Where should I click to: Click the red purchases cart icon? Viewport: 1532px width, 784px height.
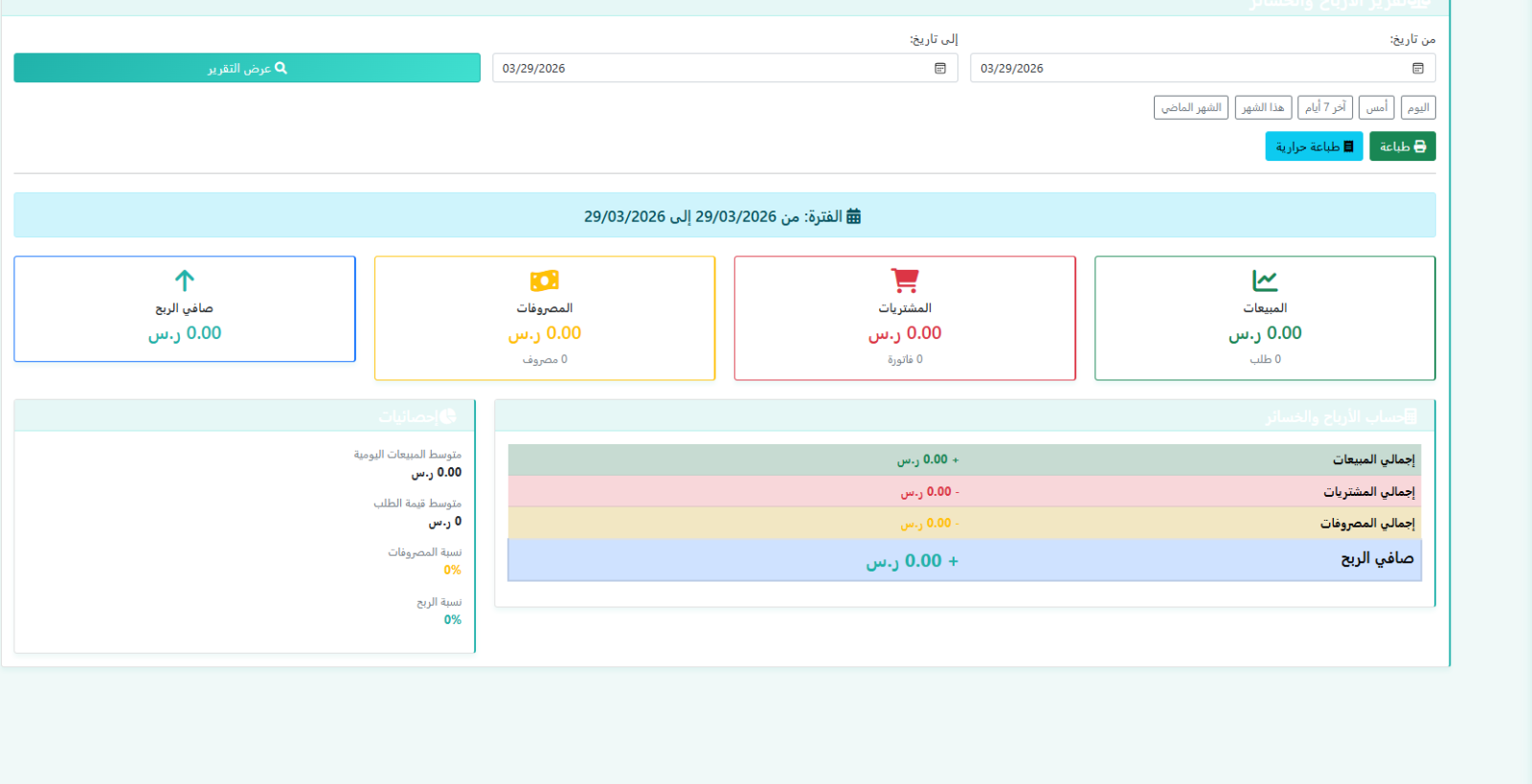(x=905, y=280)
